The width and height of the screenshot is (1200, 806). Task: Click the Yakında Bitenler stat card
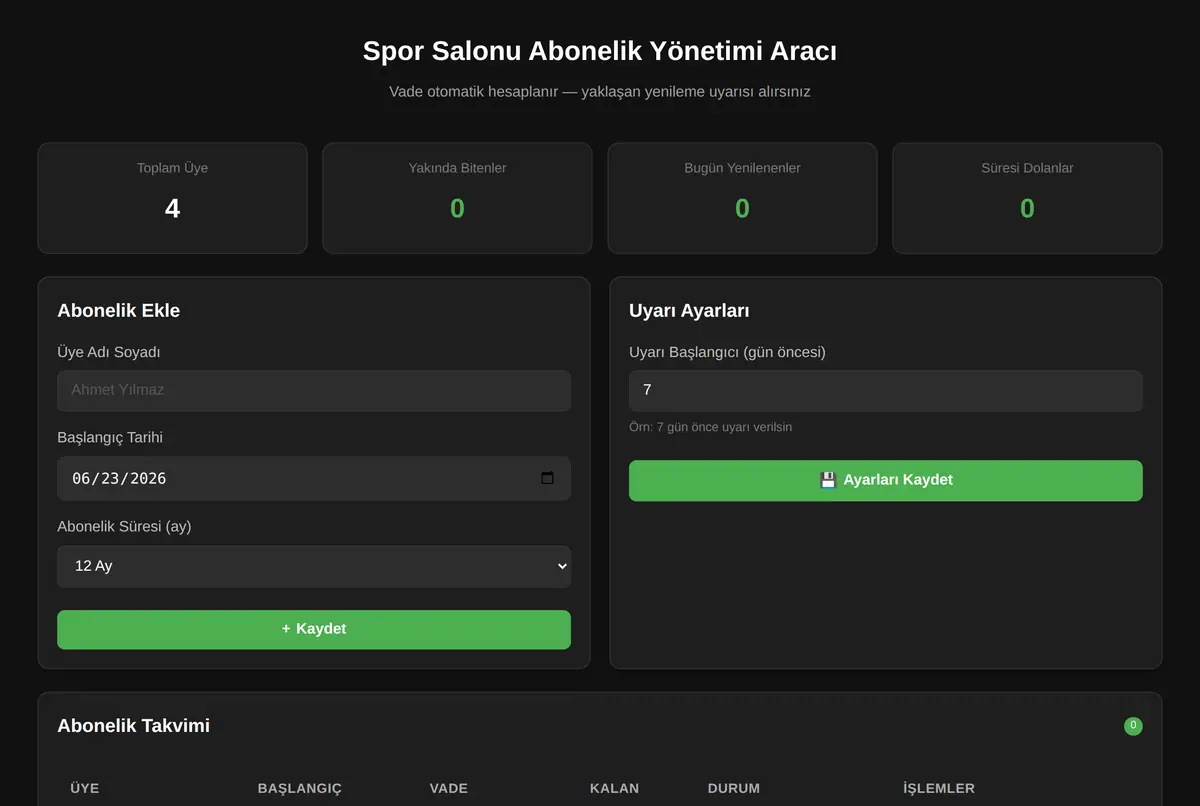tap(457, 198)
